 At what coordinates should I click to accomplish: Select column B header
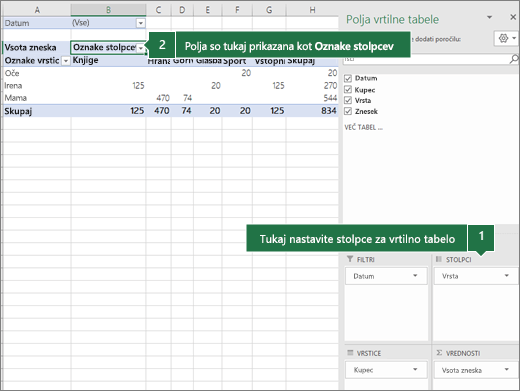coord(108,10)
